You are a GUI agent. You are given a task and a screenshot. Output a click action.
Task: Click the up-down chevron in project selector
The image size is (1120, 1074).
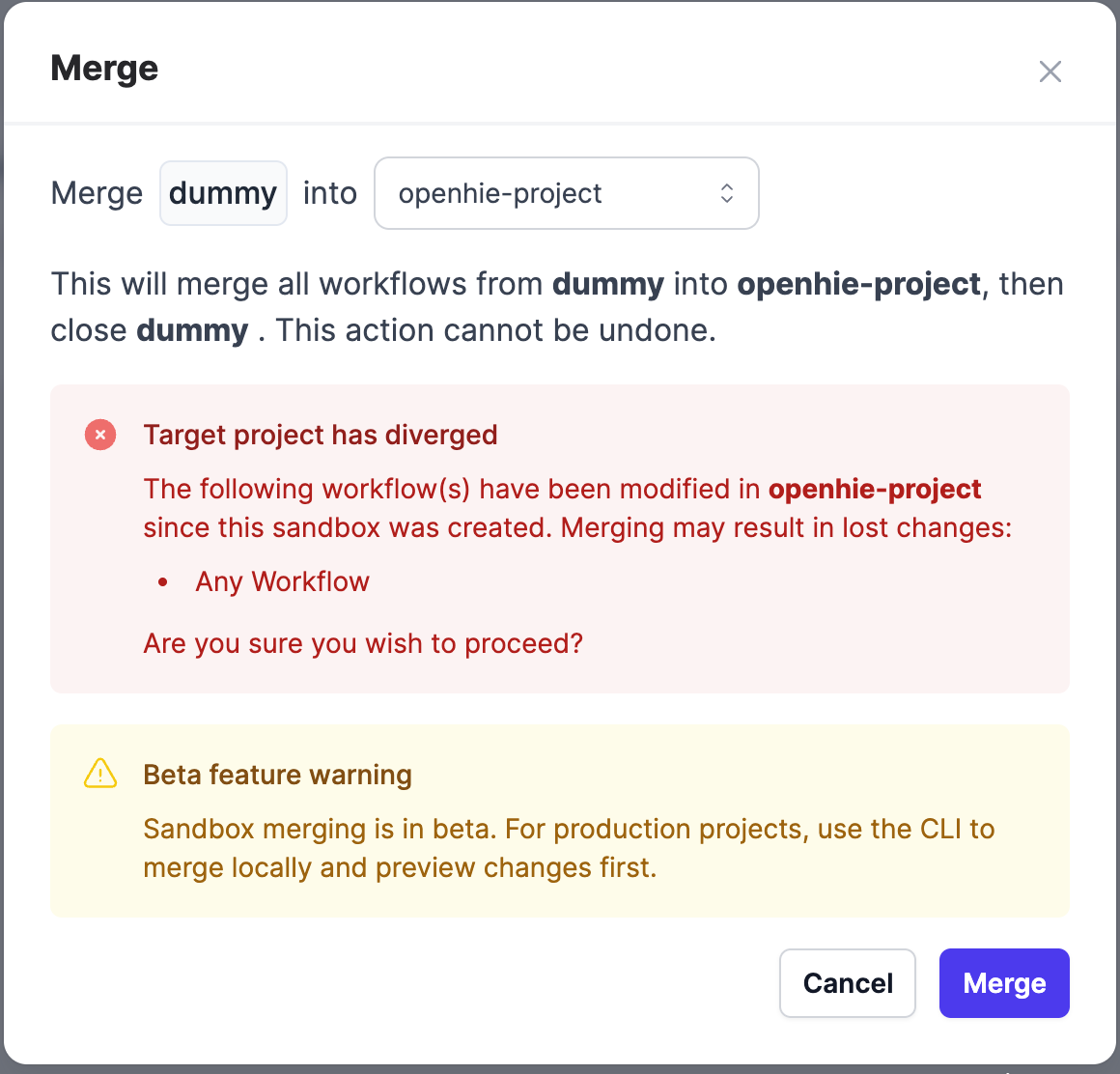tap(726, 193)
